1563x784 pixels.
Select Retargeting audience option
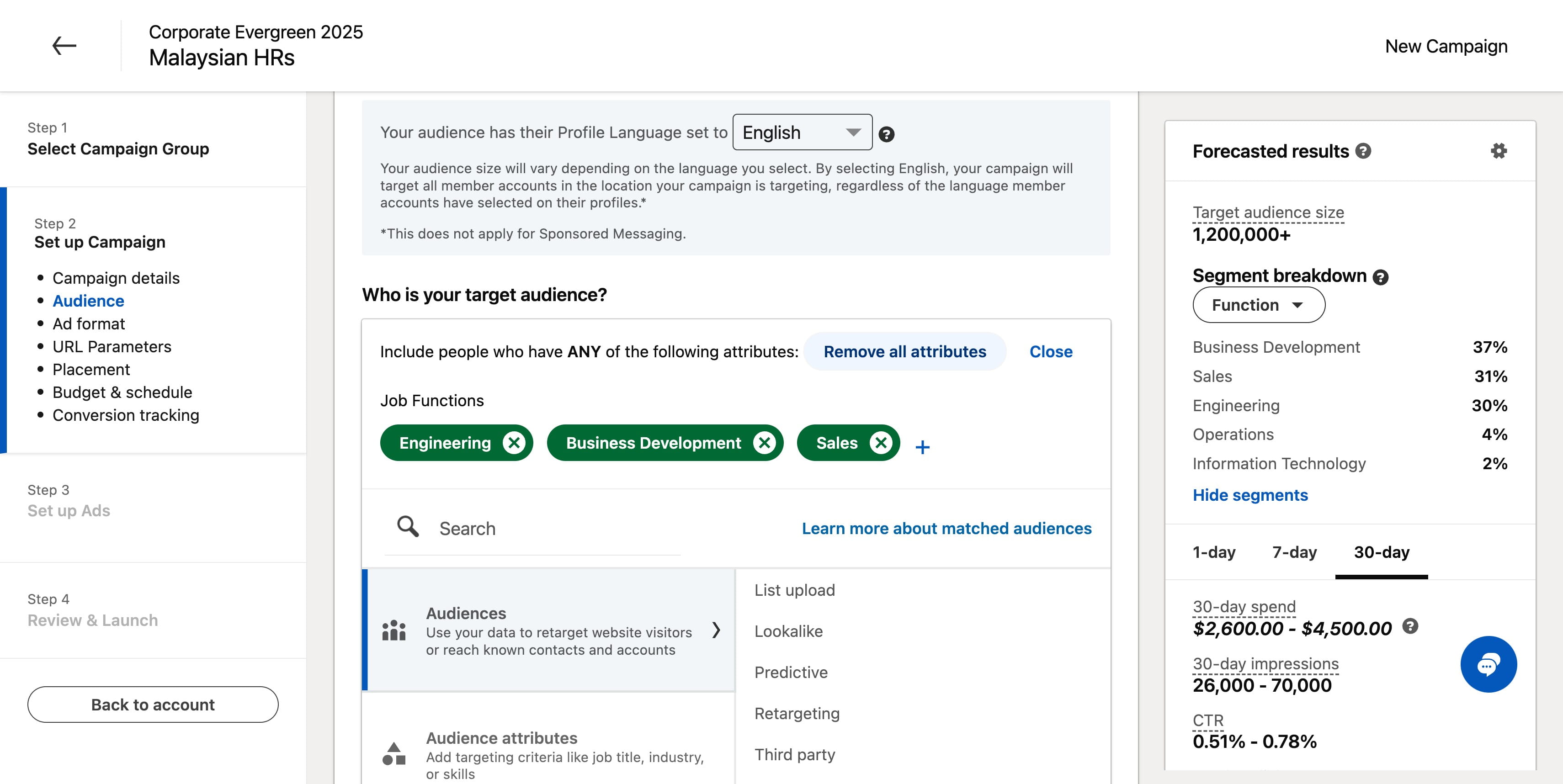797,714
